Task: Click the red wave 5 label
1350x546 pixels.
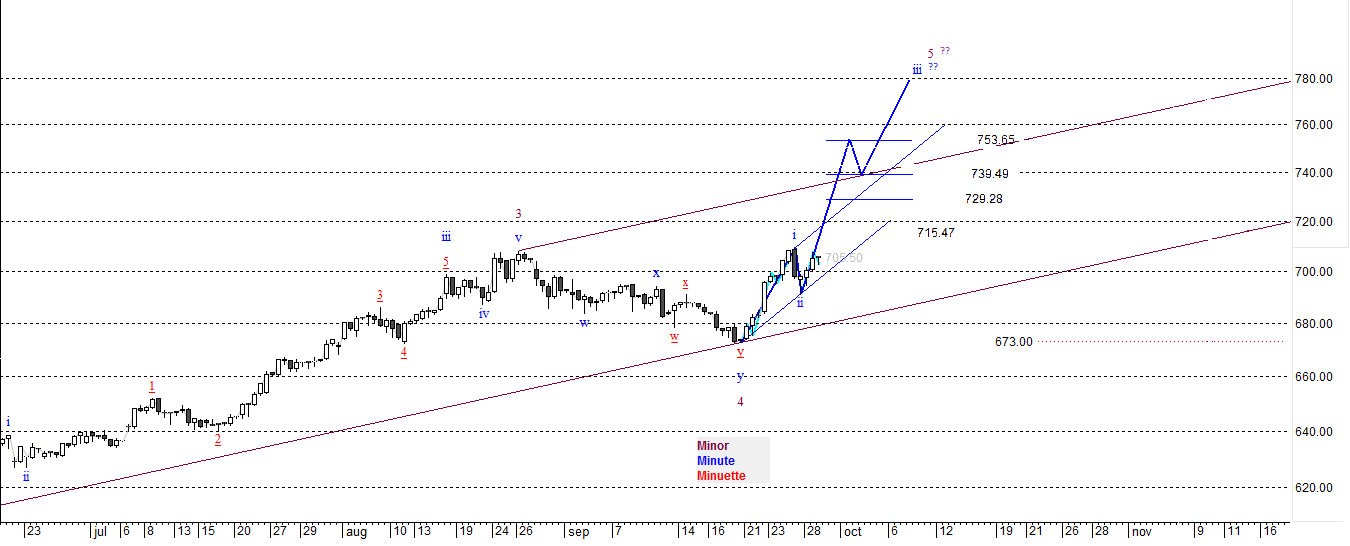Action: pos(446,263)
